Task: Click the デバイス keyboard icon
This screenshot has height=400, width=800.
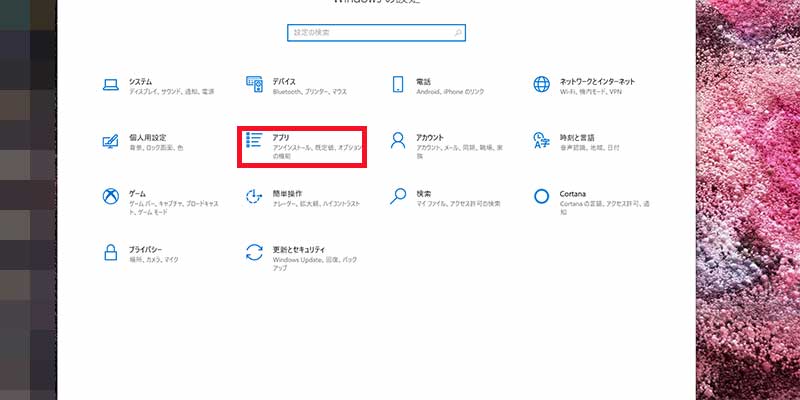Action: 254,85
